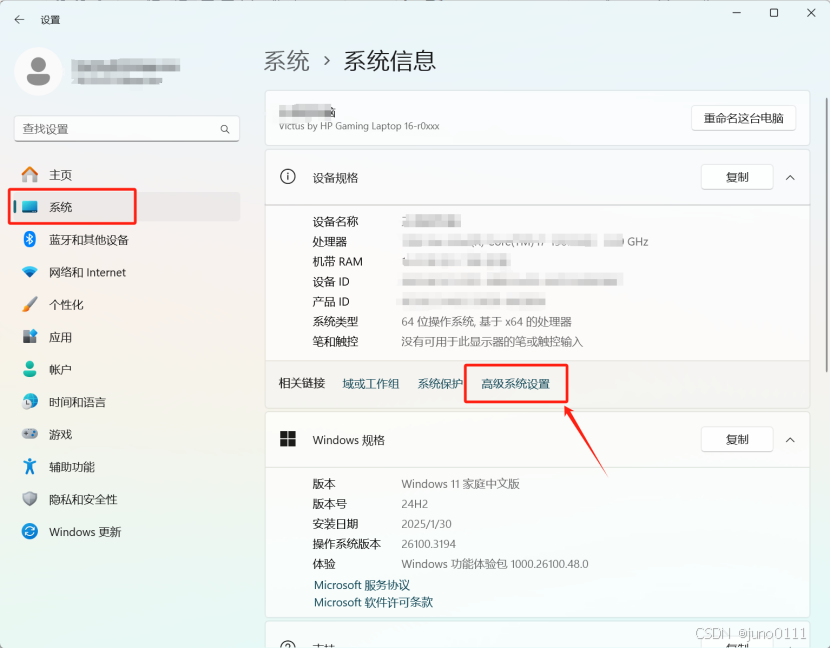The height and width of the screenshot is (649, 830).
Task: Collapse the Windows 规格 section chevron
Action: pos(790,440)
